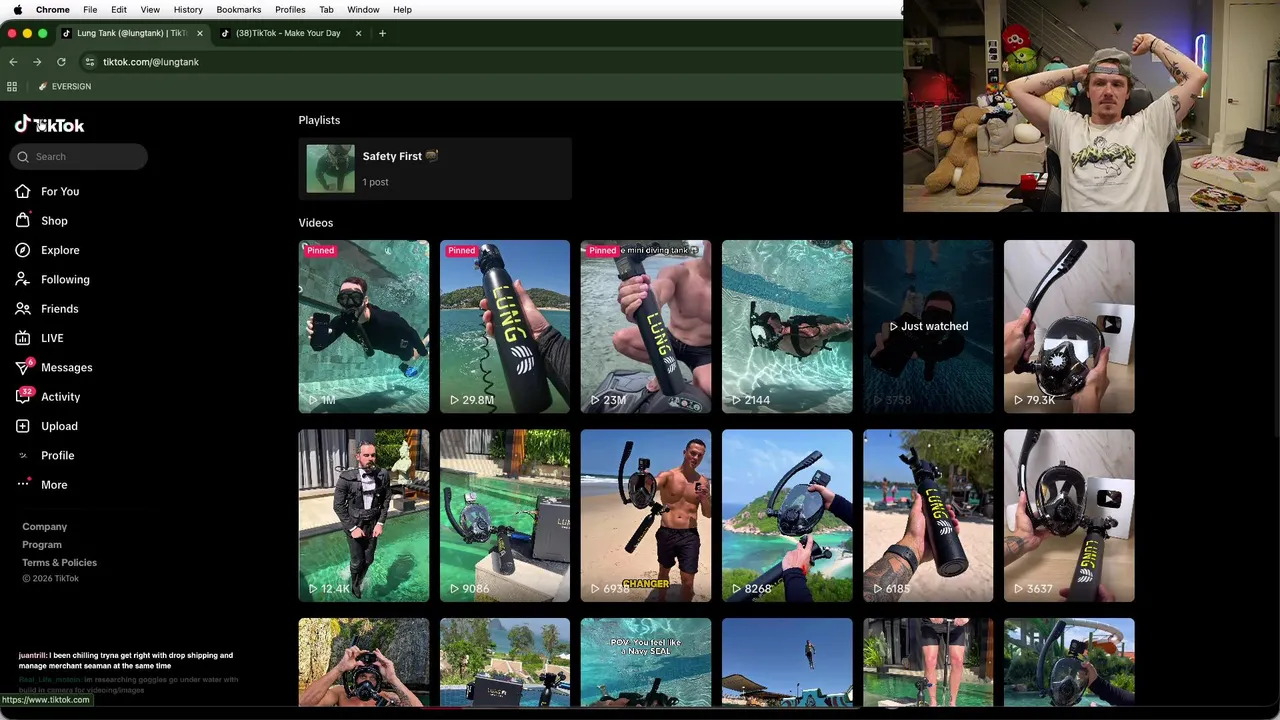Reload the TikTok page

tap(61, 62)
